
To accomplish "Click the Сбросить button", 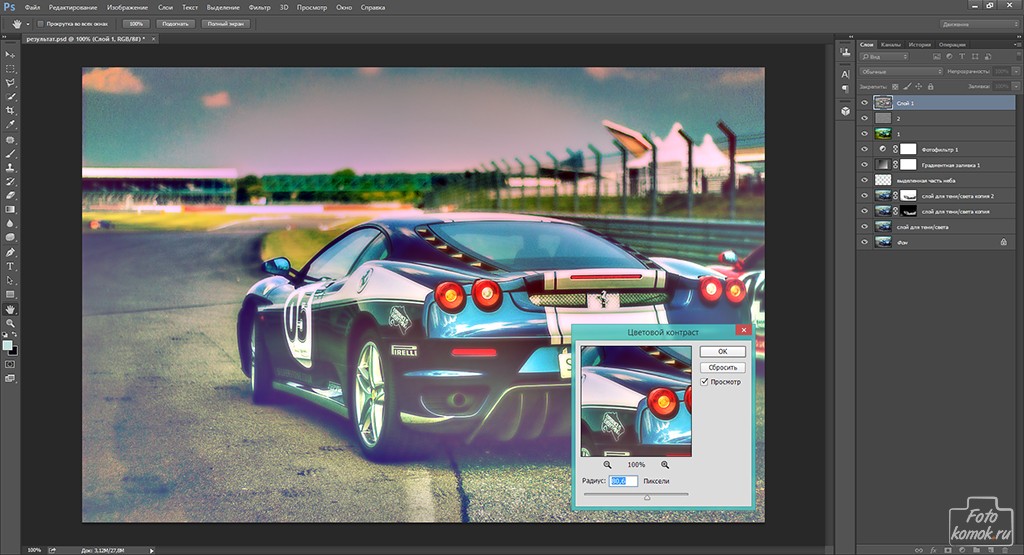I will tap(722, 367).
